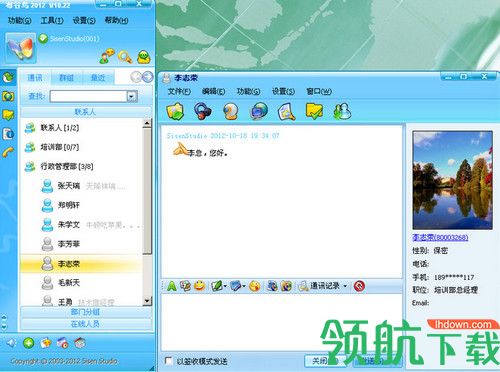Click the 联系人 header bar

pyautogui.click(x=86, y=112)
